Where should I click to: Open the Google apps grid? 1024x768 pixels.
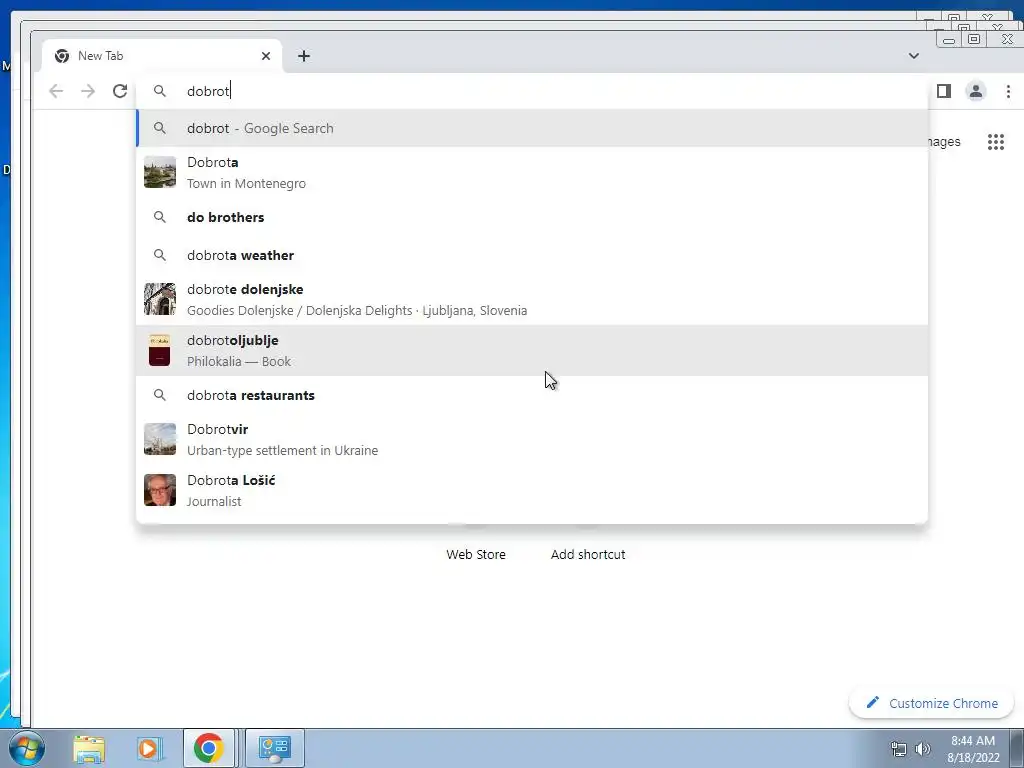[x=996, y=142]
